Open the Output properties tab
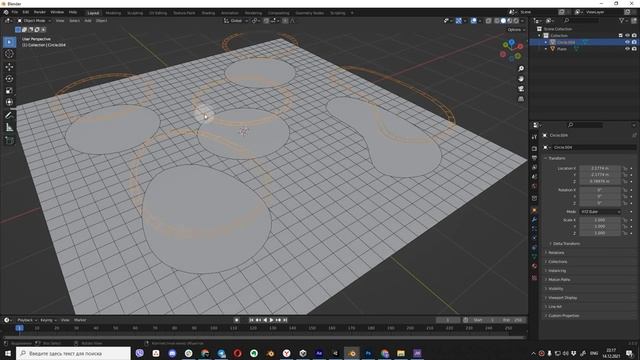 (x=534, y=158)
